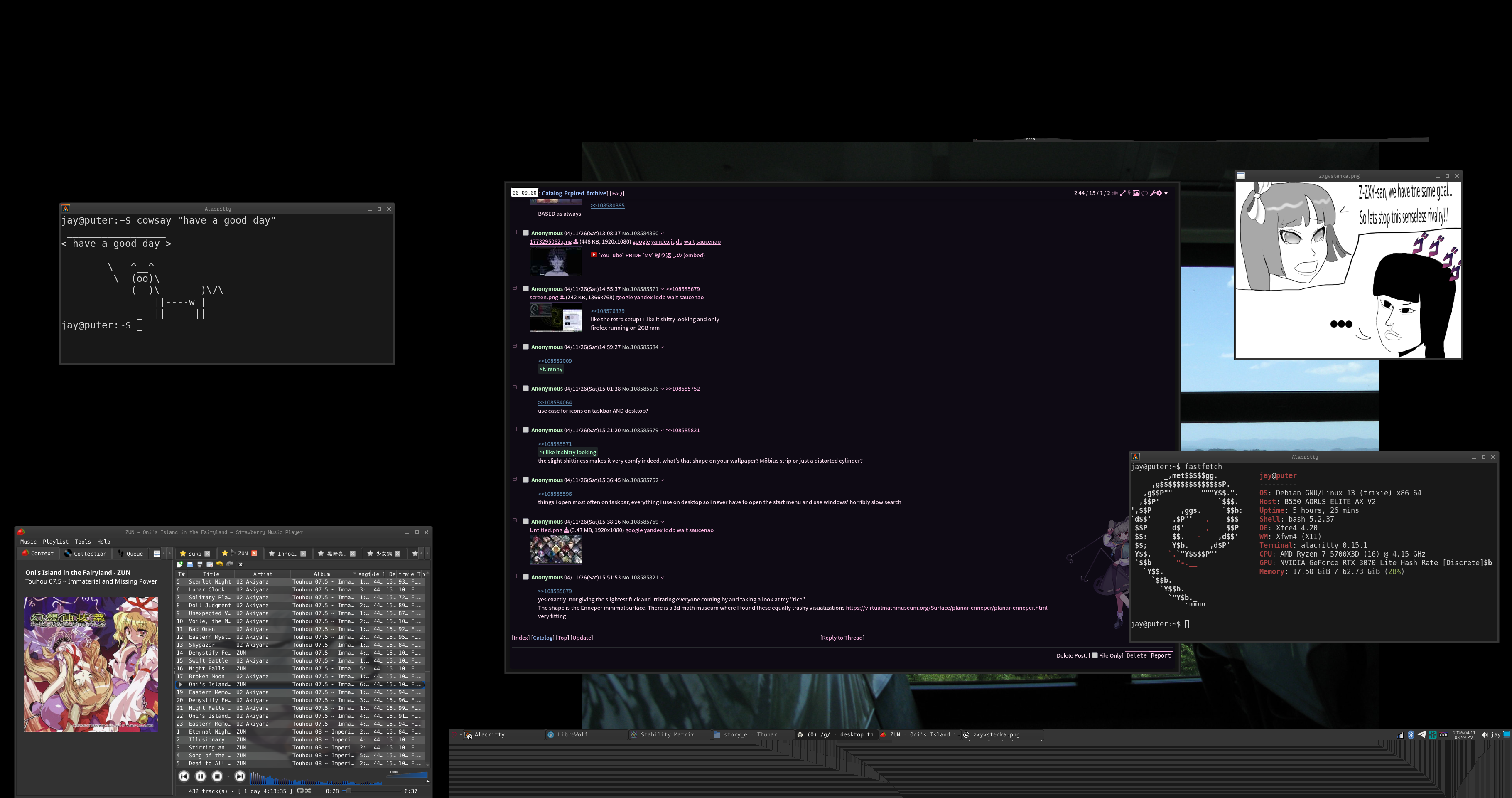
Task: Open the gear settings in thread header
Action: (x=1159, y=193)
